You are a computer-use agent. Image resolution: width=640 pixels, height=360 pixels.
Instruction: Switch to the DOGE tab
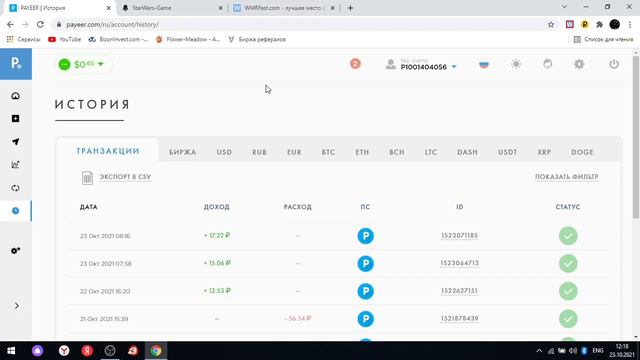(582, 152)
